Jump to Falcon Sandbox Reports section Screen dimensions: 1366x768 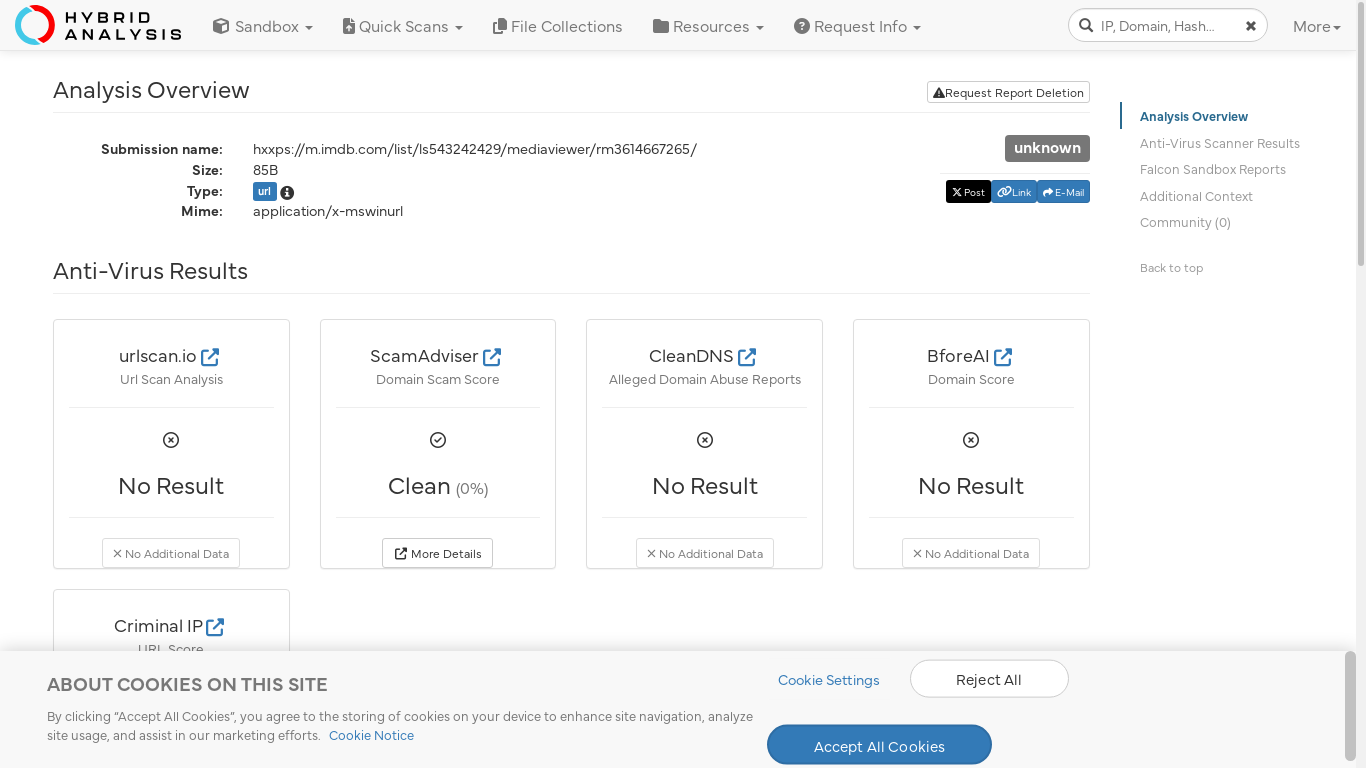pos(1213,169)
